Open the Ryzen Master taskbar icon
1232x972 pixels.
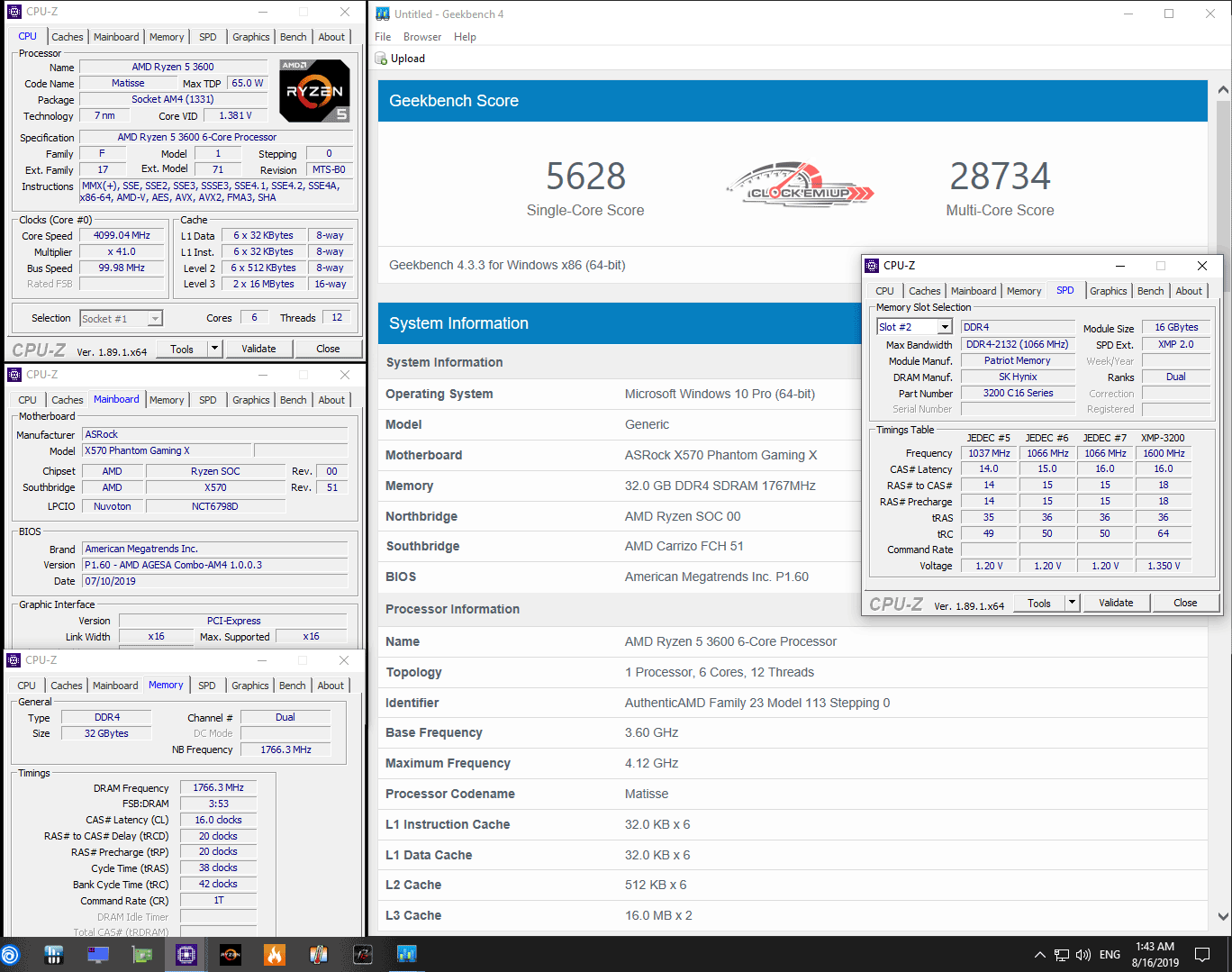click(231, 954)
